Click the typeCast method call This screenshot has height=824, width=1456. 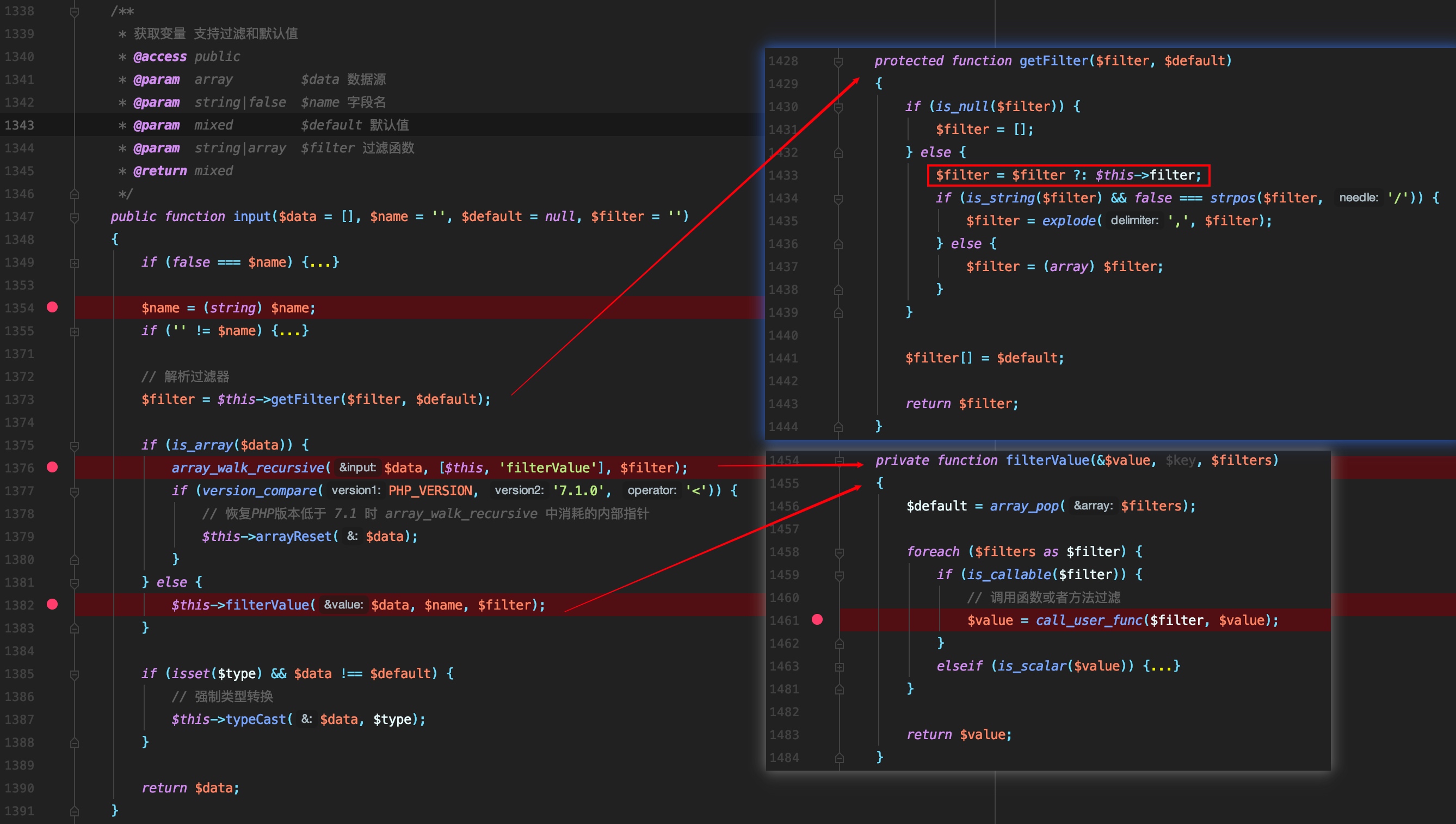tap(256, 719)
